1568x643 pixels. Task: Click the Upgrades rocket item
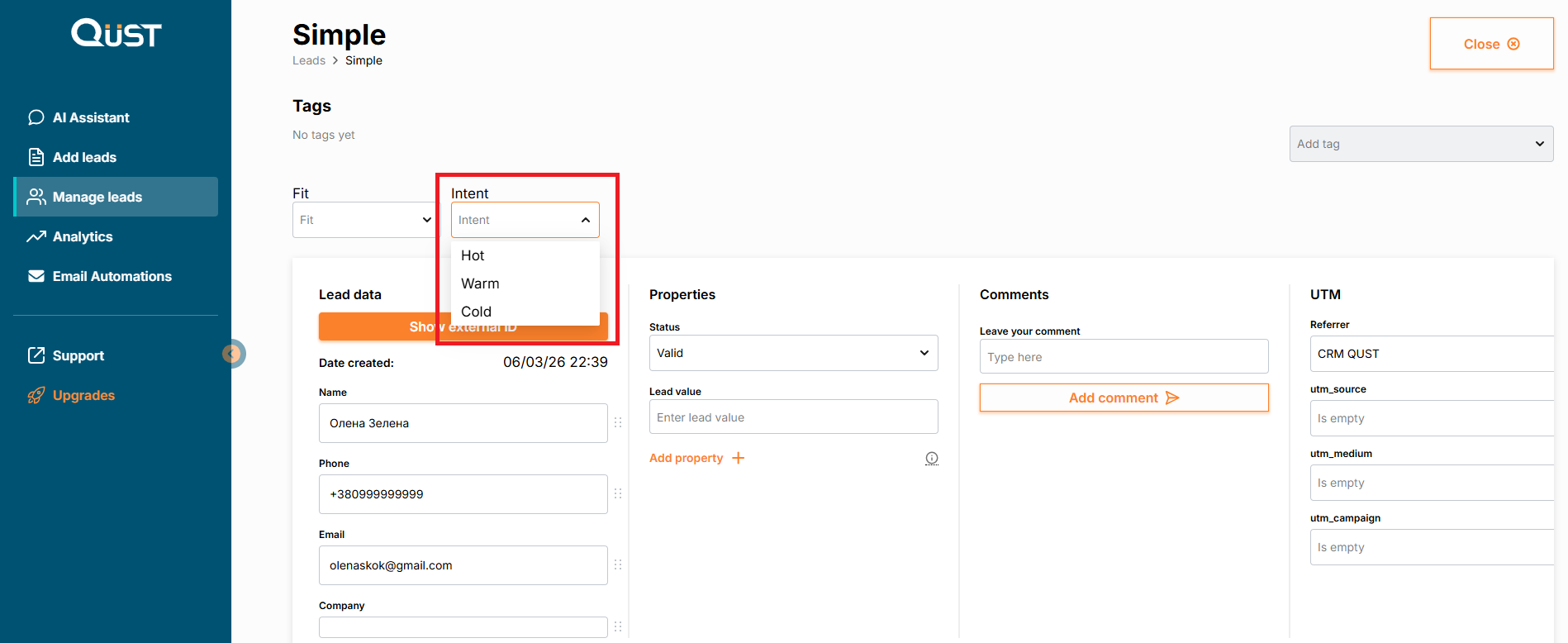click(83, 395)
